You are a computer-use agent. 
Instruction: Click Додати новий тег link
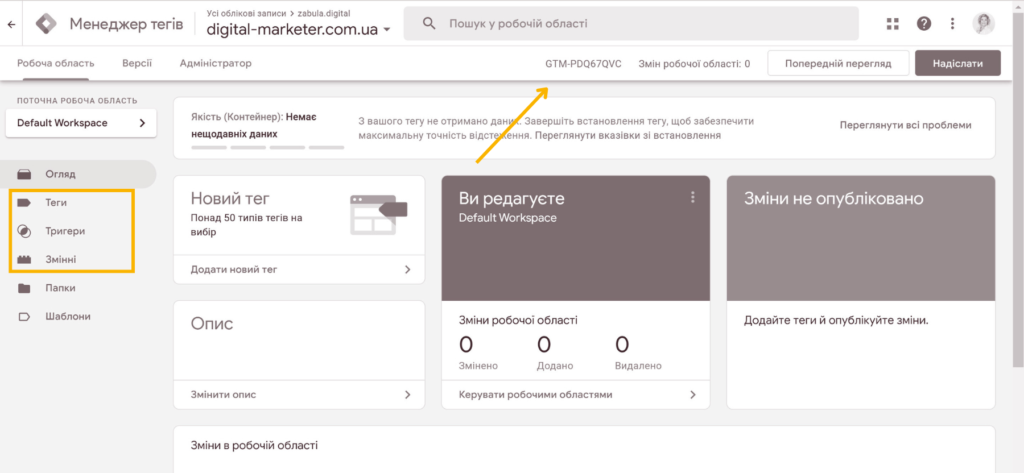click(x=234, y=269)
